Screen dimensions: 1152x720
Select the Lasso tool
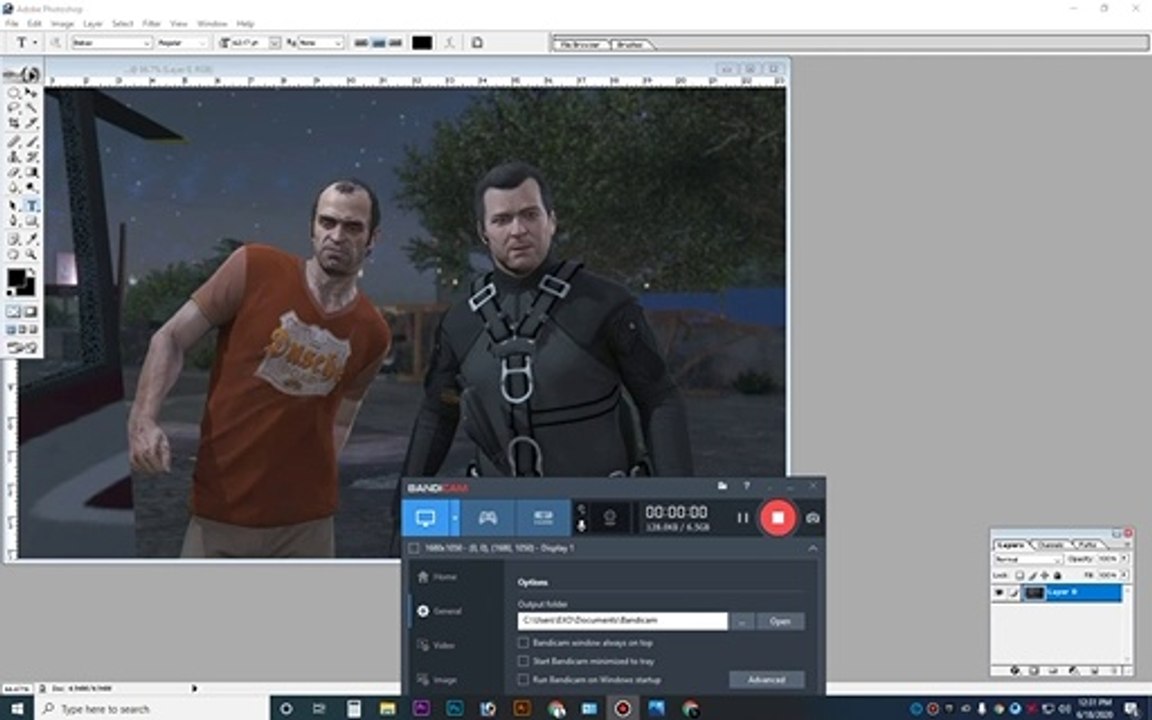tap(13, 107)
